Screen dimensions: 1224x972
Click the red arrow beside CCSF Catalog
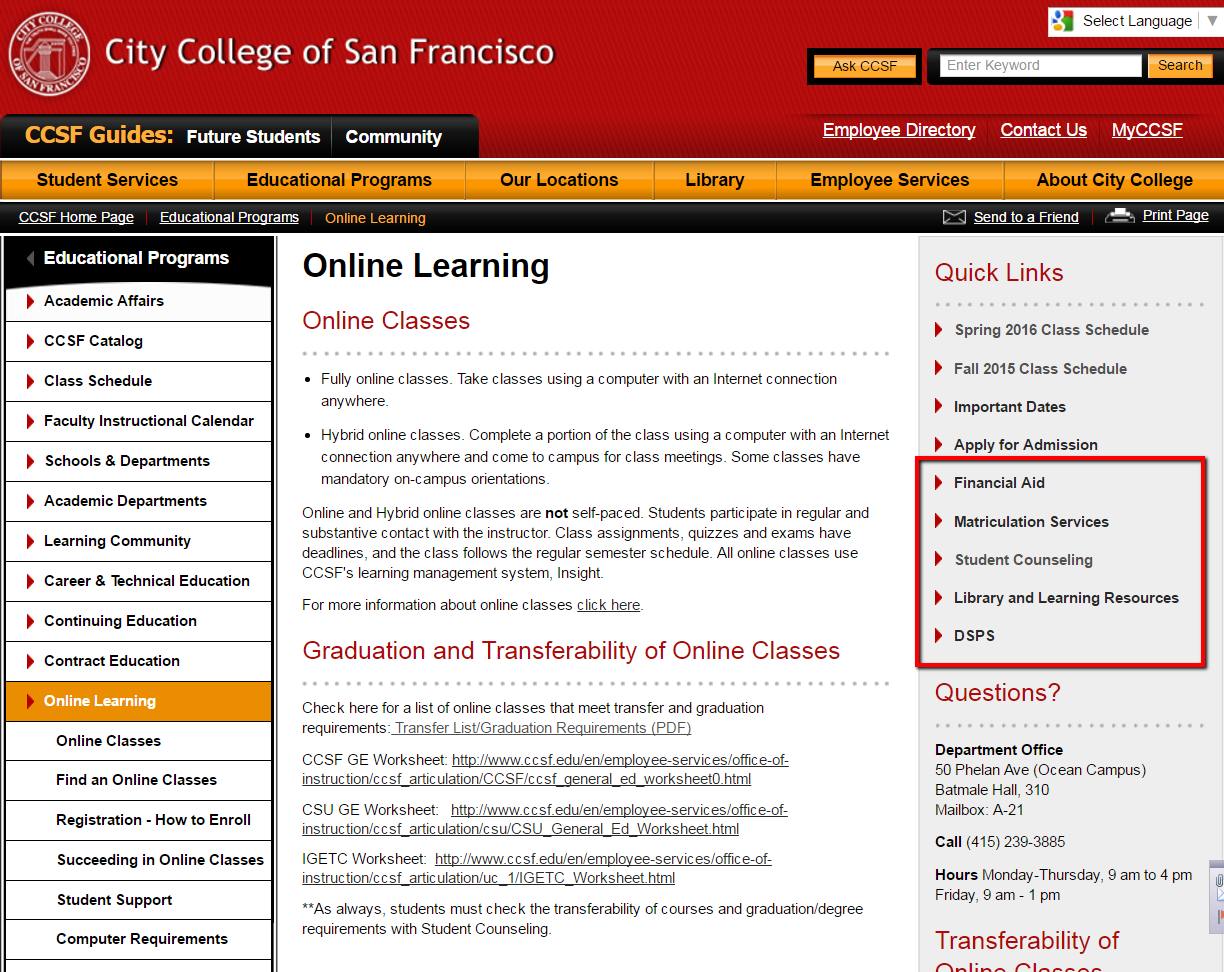(x=31, y=341)
